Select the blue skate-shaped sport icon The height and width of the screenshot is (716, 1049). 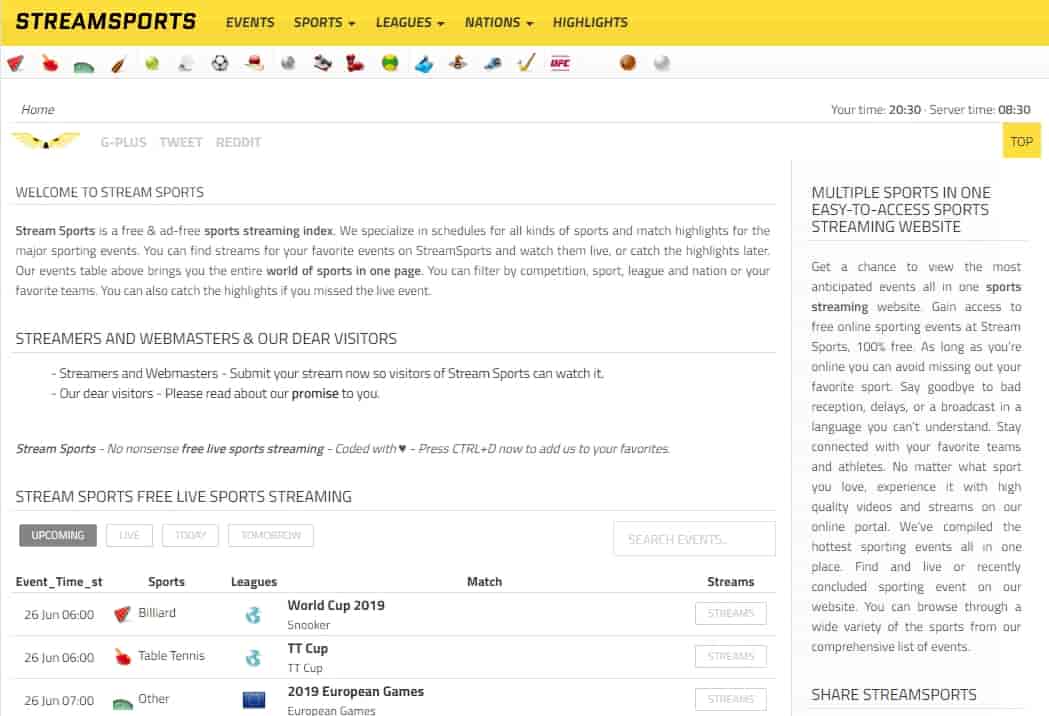pyautogui.click(x=424, y=64)
